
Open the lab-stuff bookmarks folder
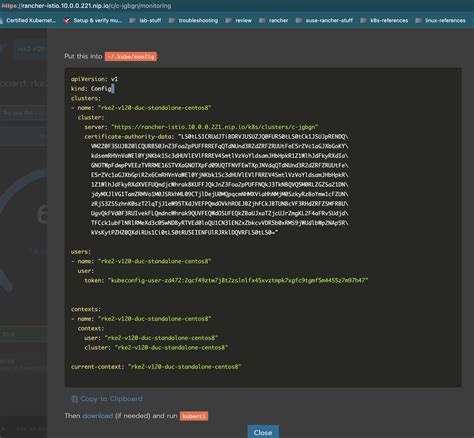pos(146,20)
